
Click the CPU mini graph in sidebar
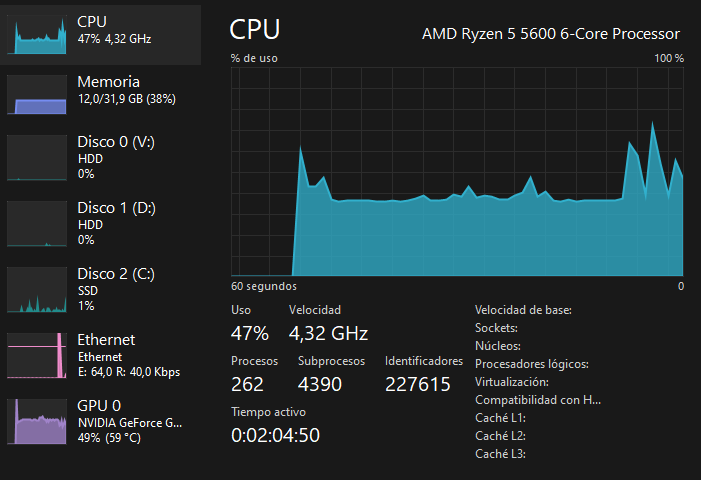[38, 34]
